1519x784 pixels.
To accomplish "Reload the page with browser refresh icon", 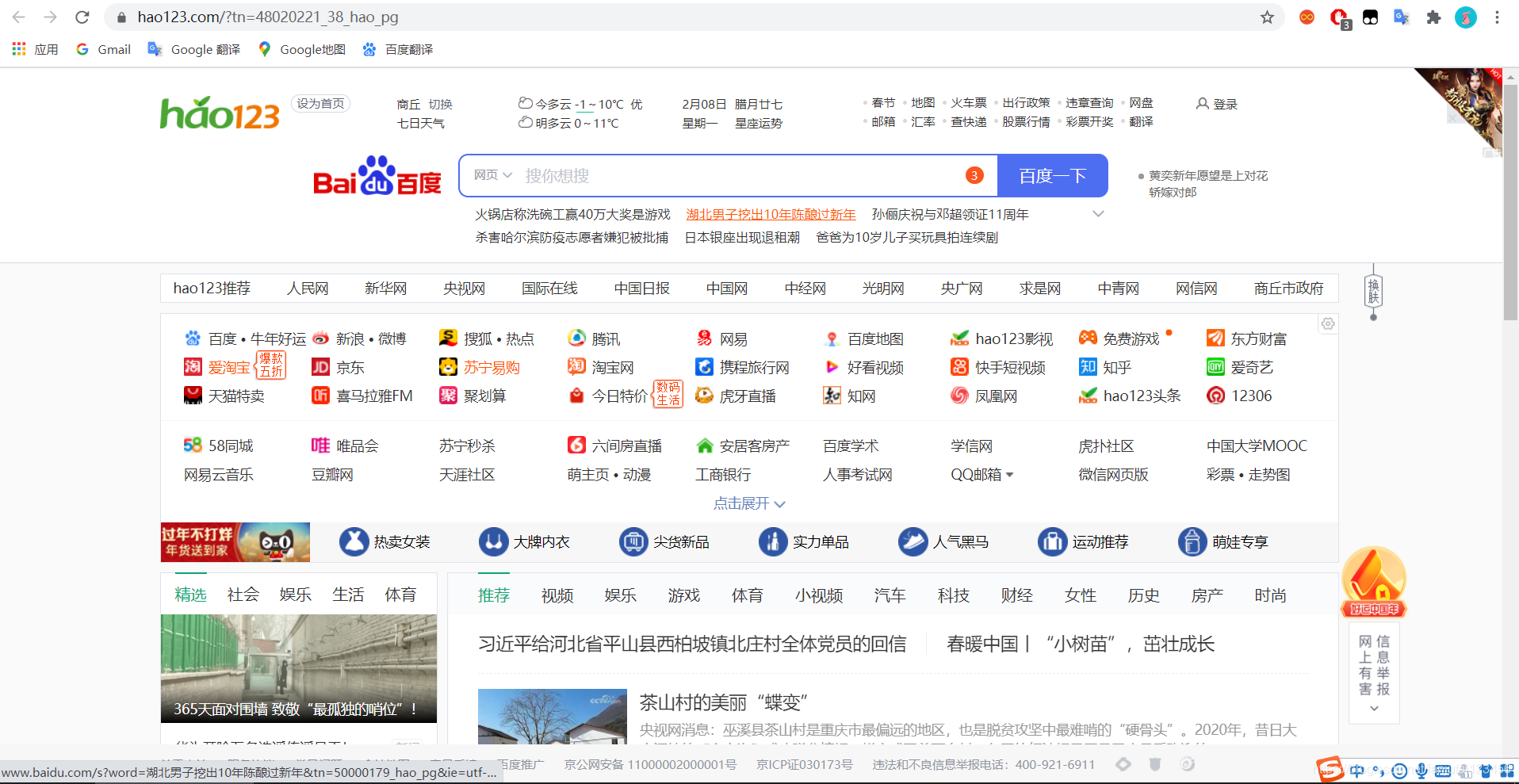I will pos(82,17).
